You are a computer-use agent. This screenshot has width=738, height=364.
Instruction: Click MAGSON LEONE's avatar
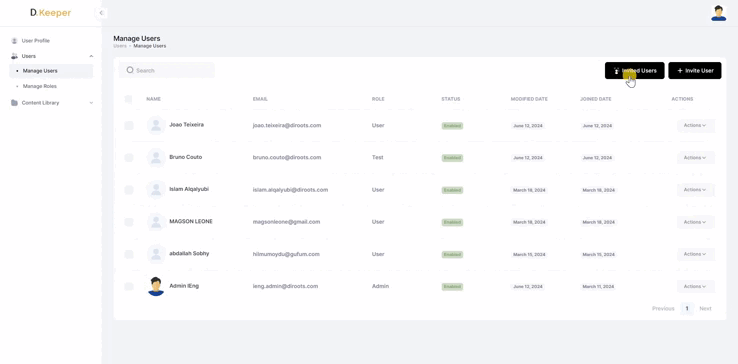point(156,222)
